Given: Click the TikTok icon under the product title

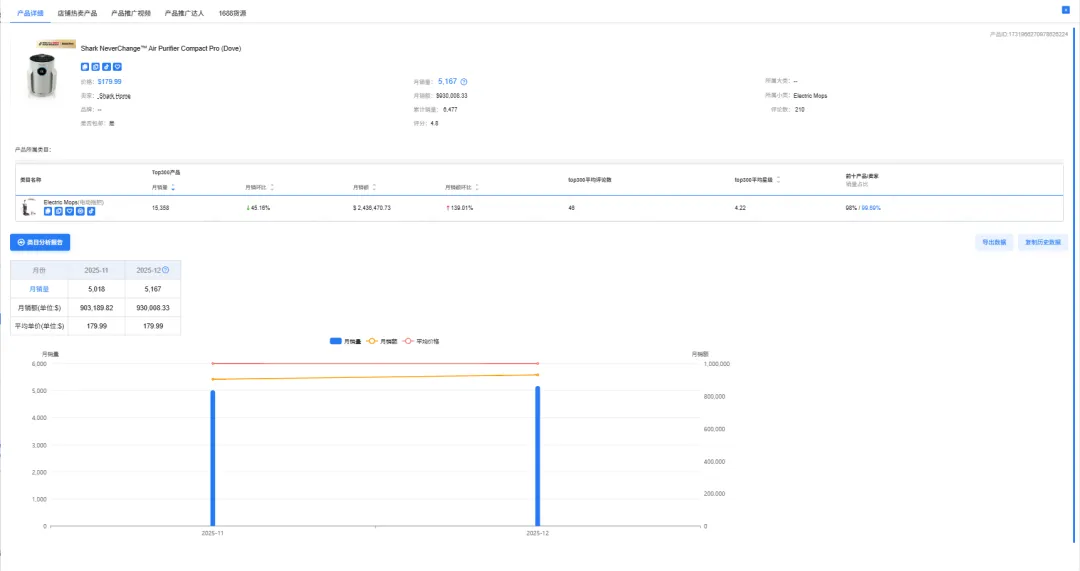Looking at the screenshot, I should click(106, 66).
